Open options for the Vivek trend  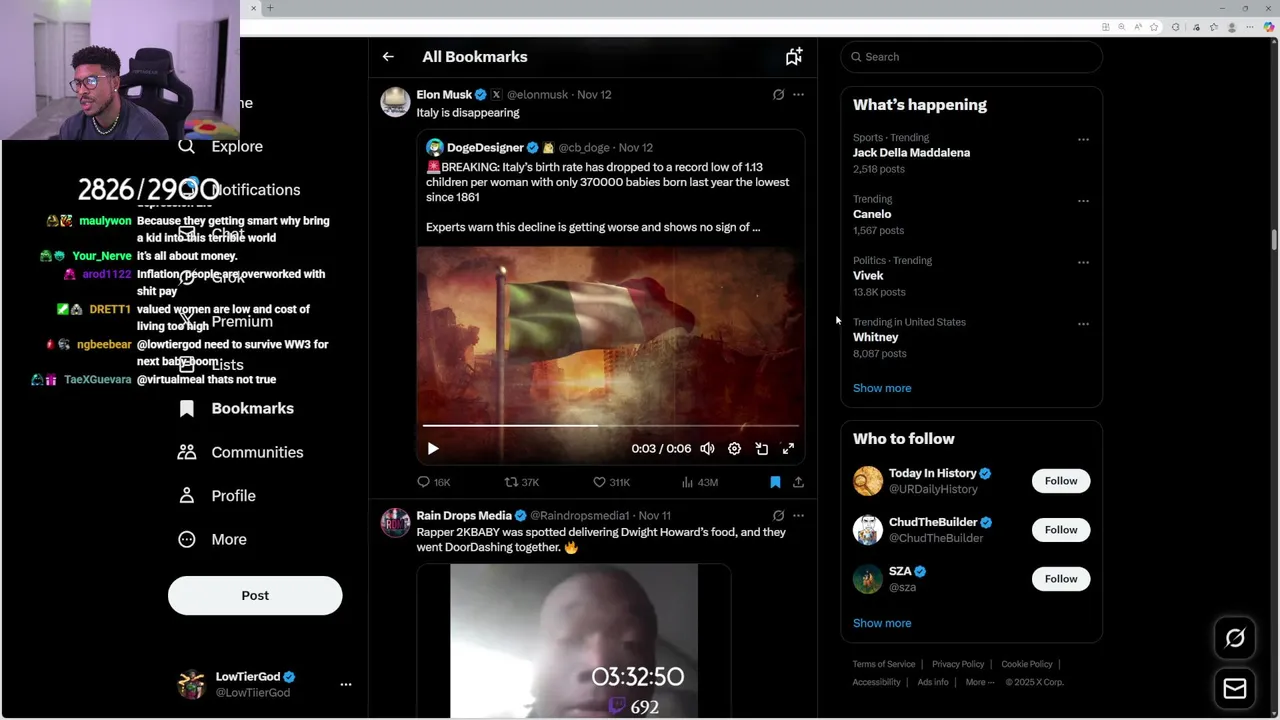pyautogui.click(x=1083, y=262)
